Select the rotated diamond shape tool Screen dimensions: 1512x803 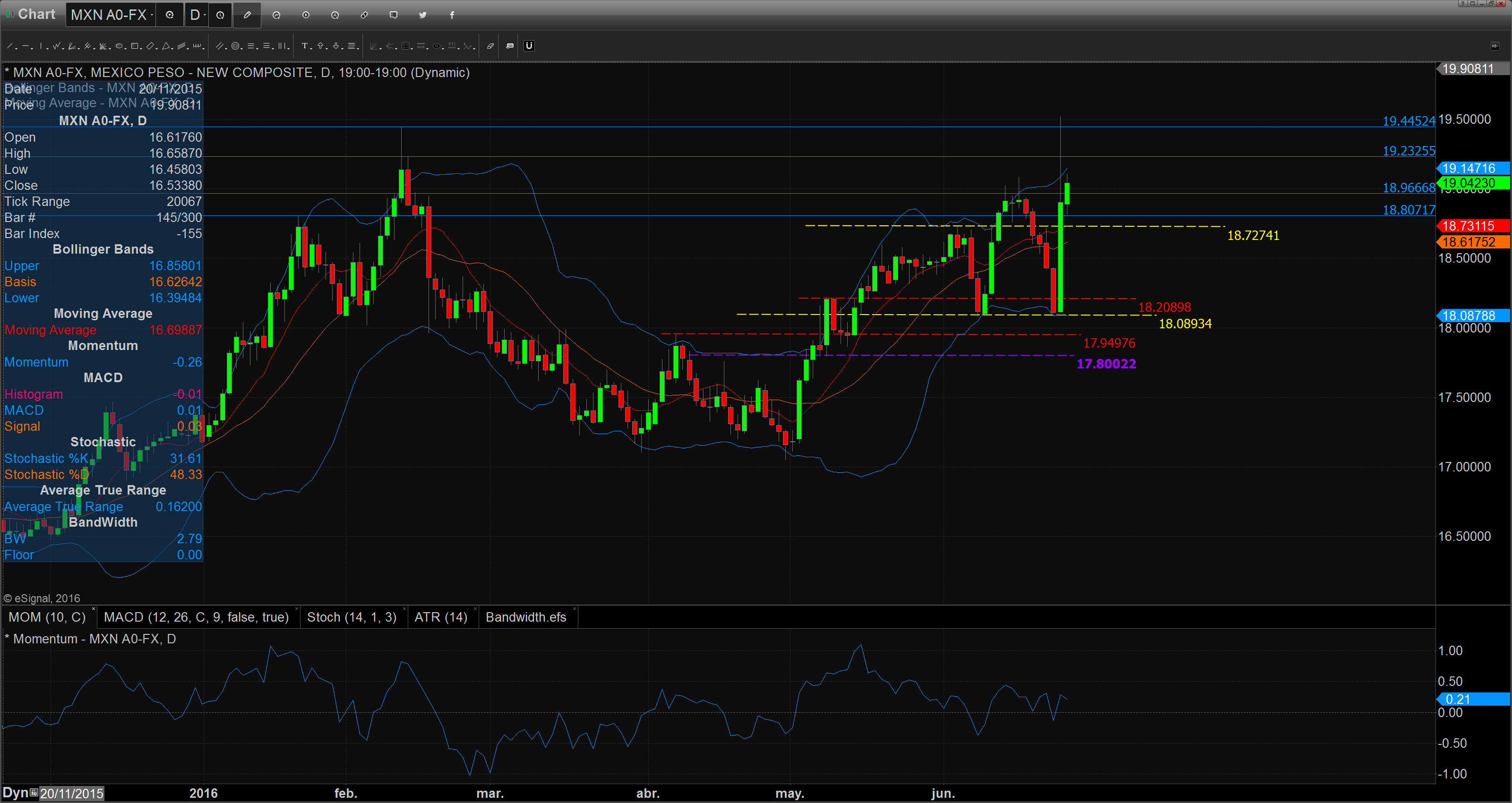point(150,46)
